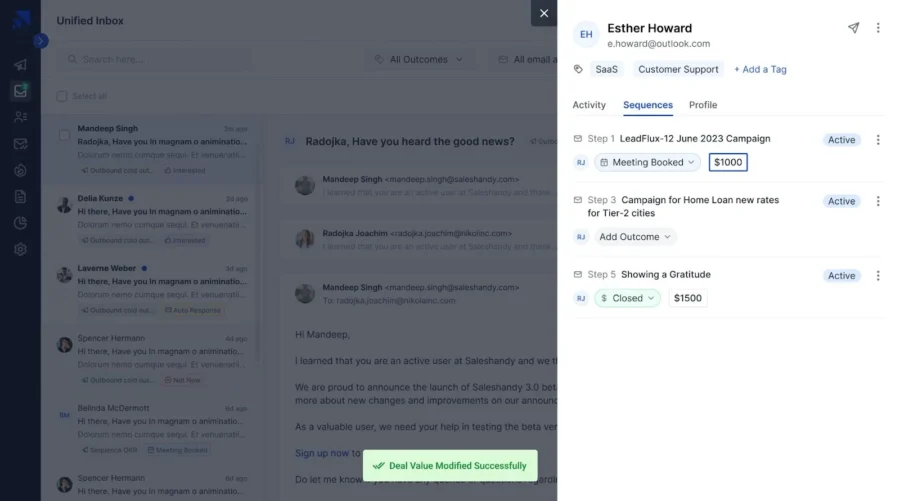Click the Deal Value Modified Successfully toast

tap(450, 466)
